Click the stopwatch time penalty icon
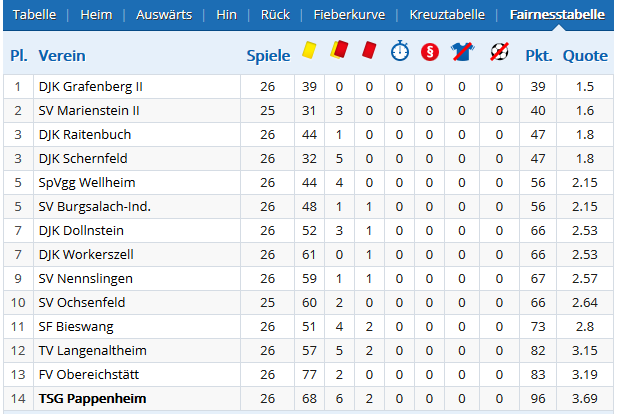Image resolution: width=617 pixels, height=414 pixels. tap(400, 50)
